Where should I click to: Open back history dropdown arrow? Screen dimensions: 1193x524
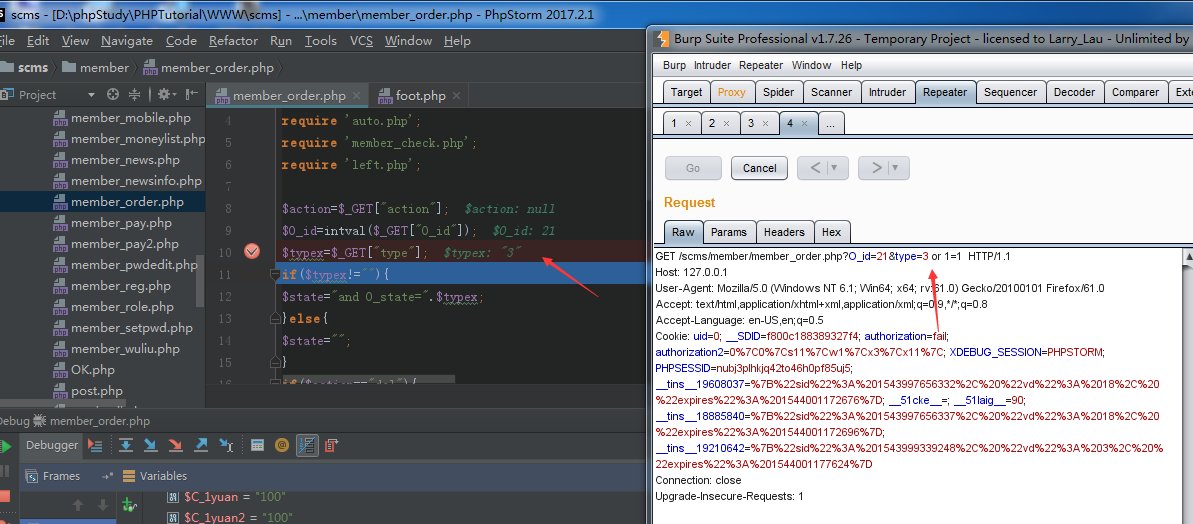click(x=837, y=168)
